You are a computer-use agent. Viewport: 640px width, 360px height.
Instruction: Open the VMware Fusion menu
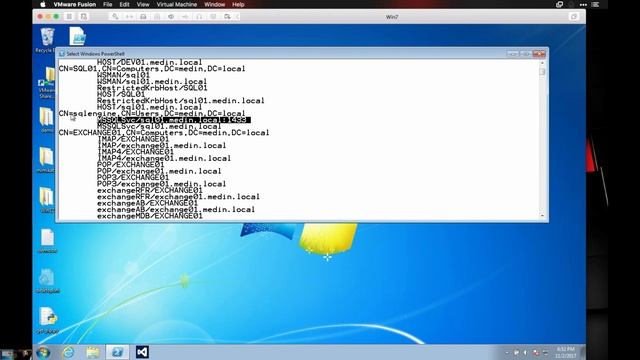(x=75, y=4)
